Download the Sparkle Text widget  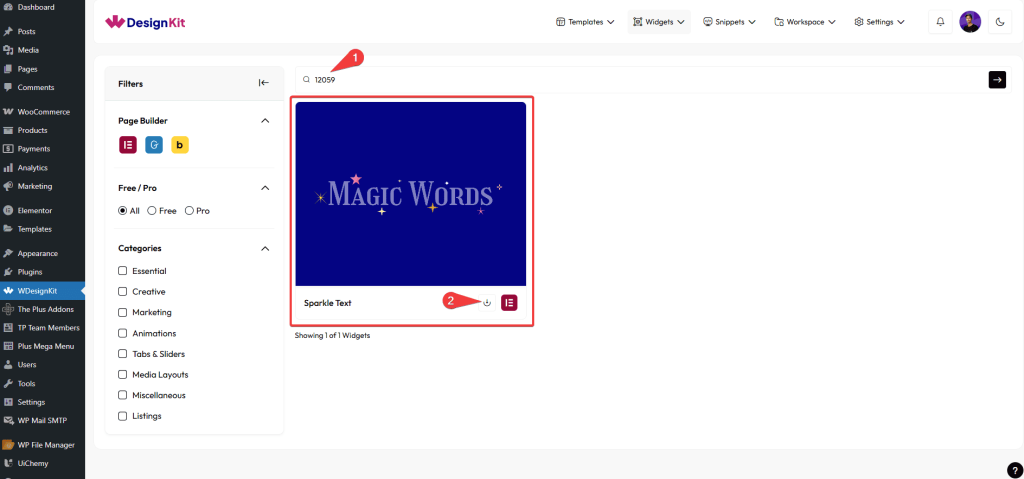[x=487, y=303]
